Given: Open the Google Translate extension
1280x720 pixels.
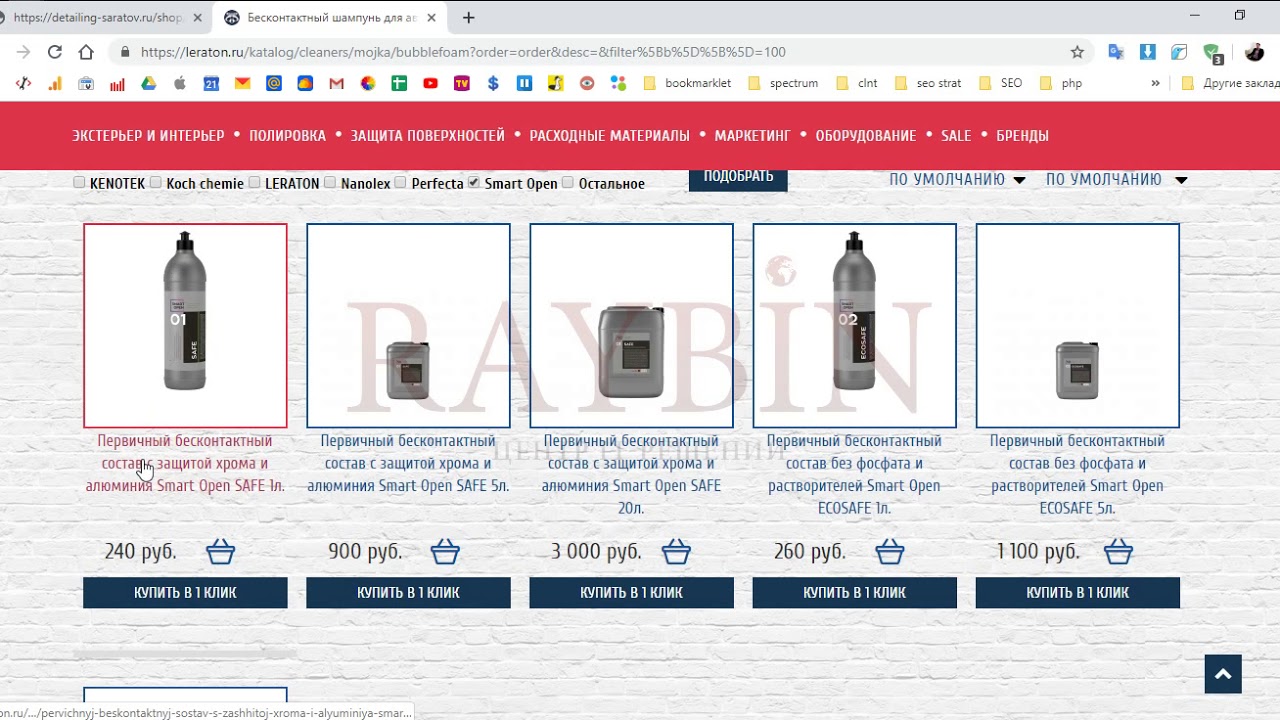Looking at the screenshot, I should (x=1116, y=52).
